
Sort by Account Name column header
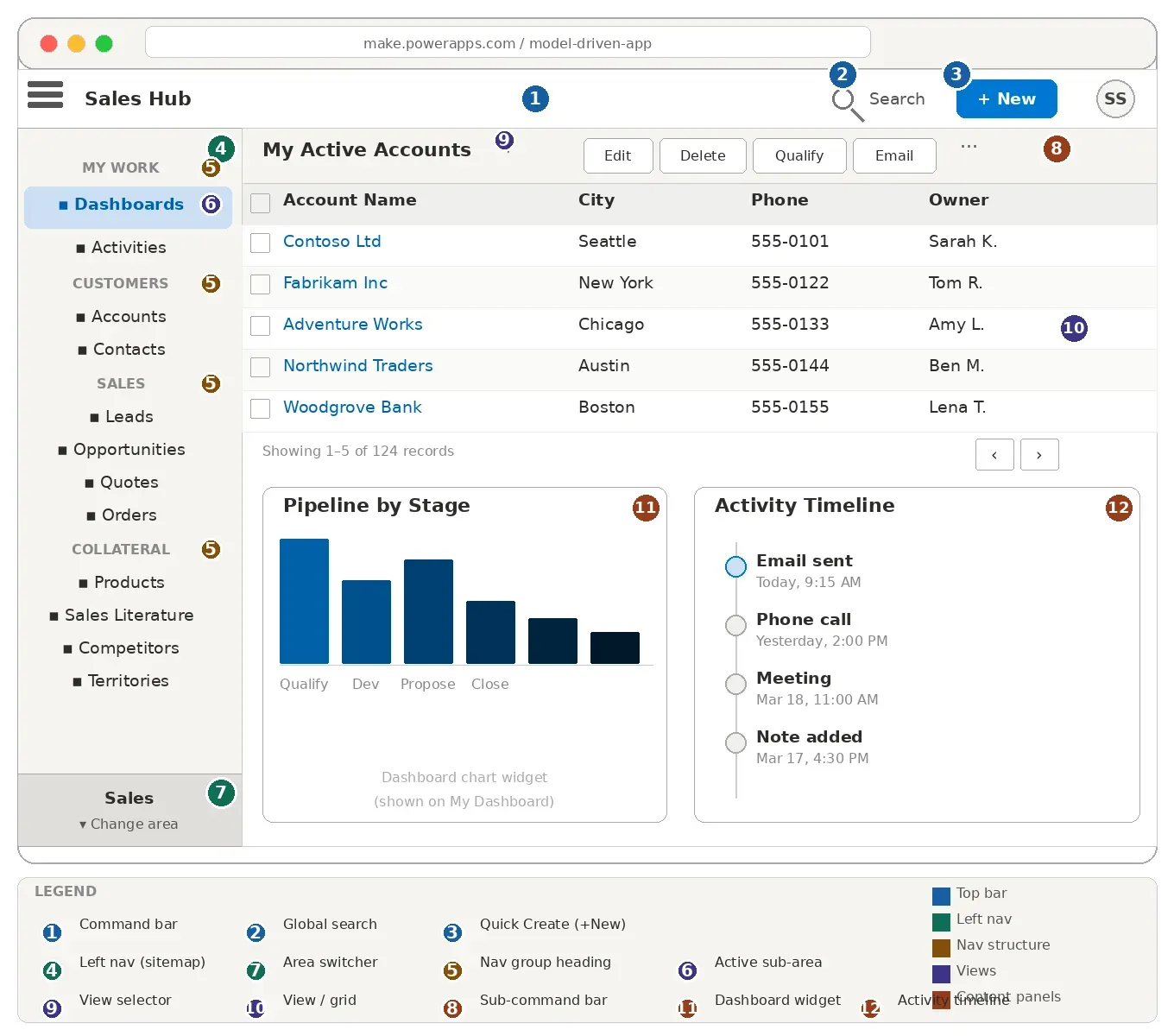(x=350, y=200)
